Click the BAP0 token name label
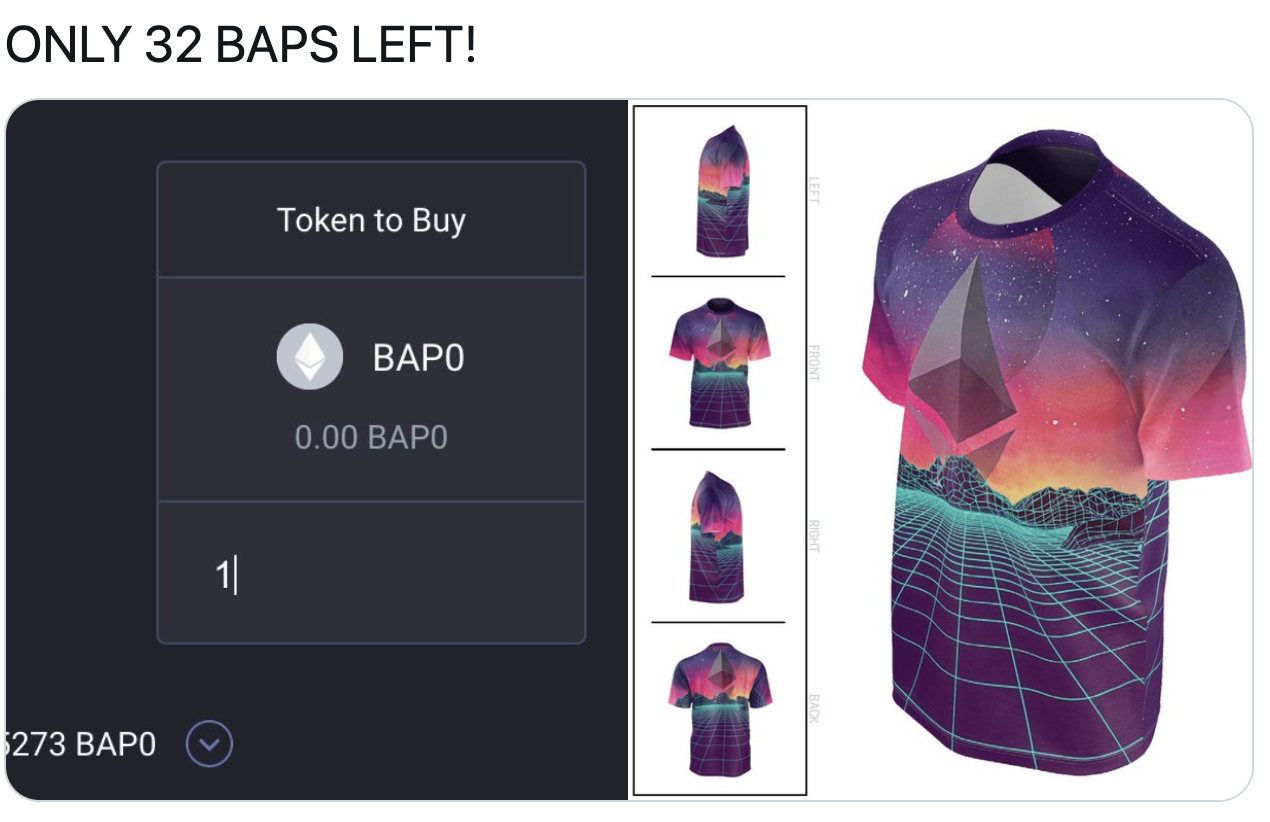Viewport: 1270px width, 822px height. tap(418, 358)
